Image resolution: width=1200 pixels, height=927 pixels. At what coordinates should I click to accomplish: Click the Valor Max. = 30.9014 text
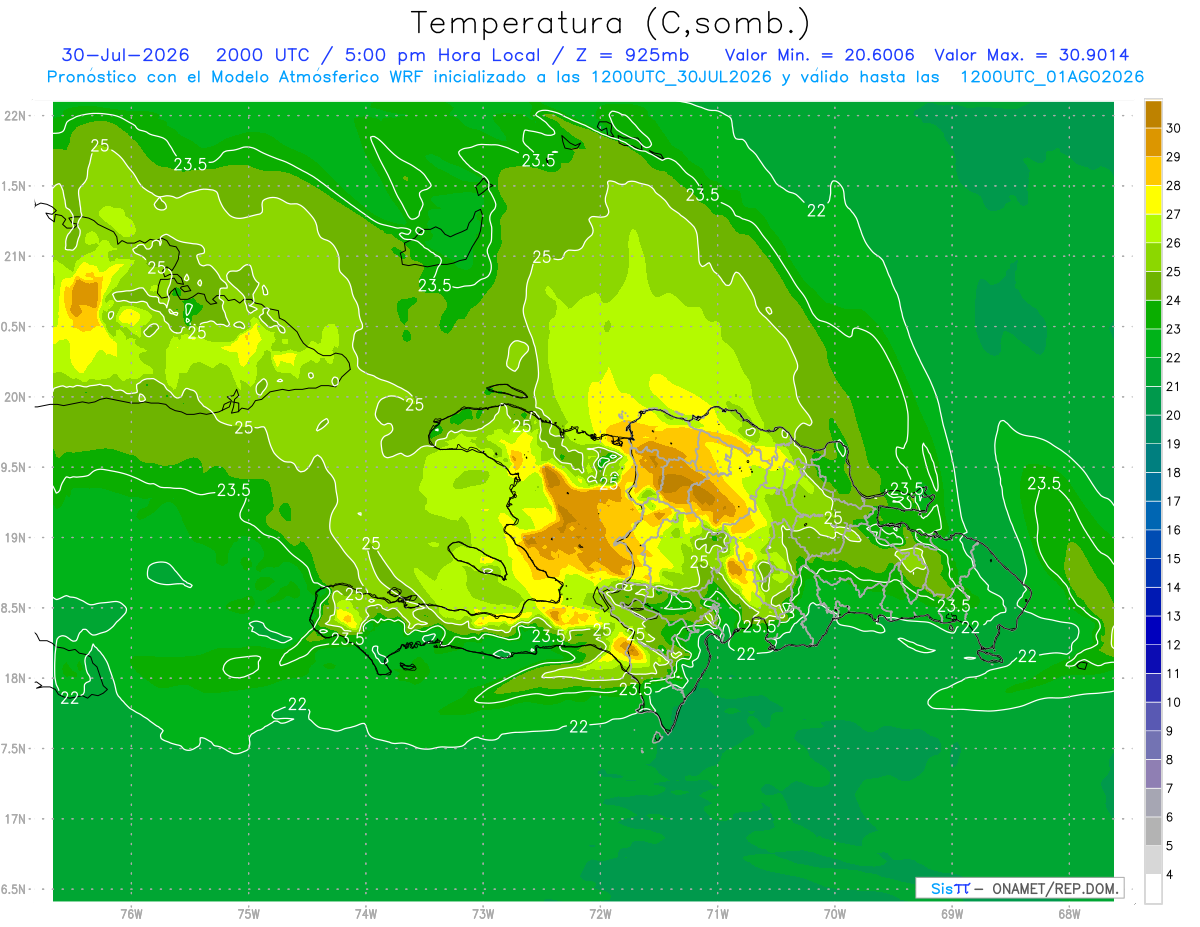click(x=1032, y=55)
